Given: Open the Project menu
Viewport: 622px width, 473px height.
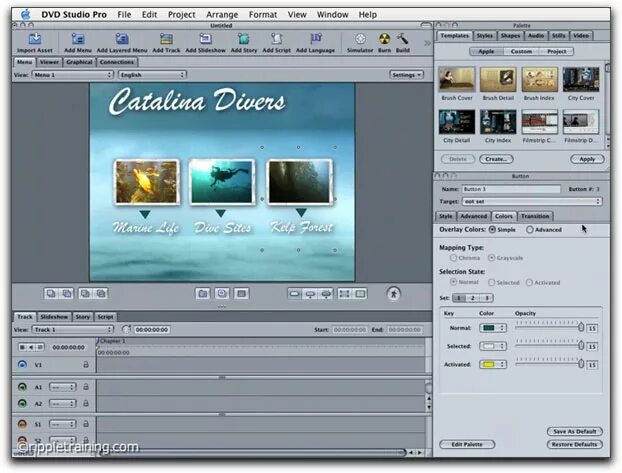Looking at the screenshot, I should pos(181,15).
